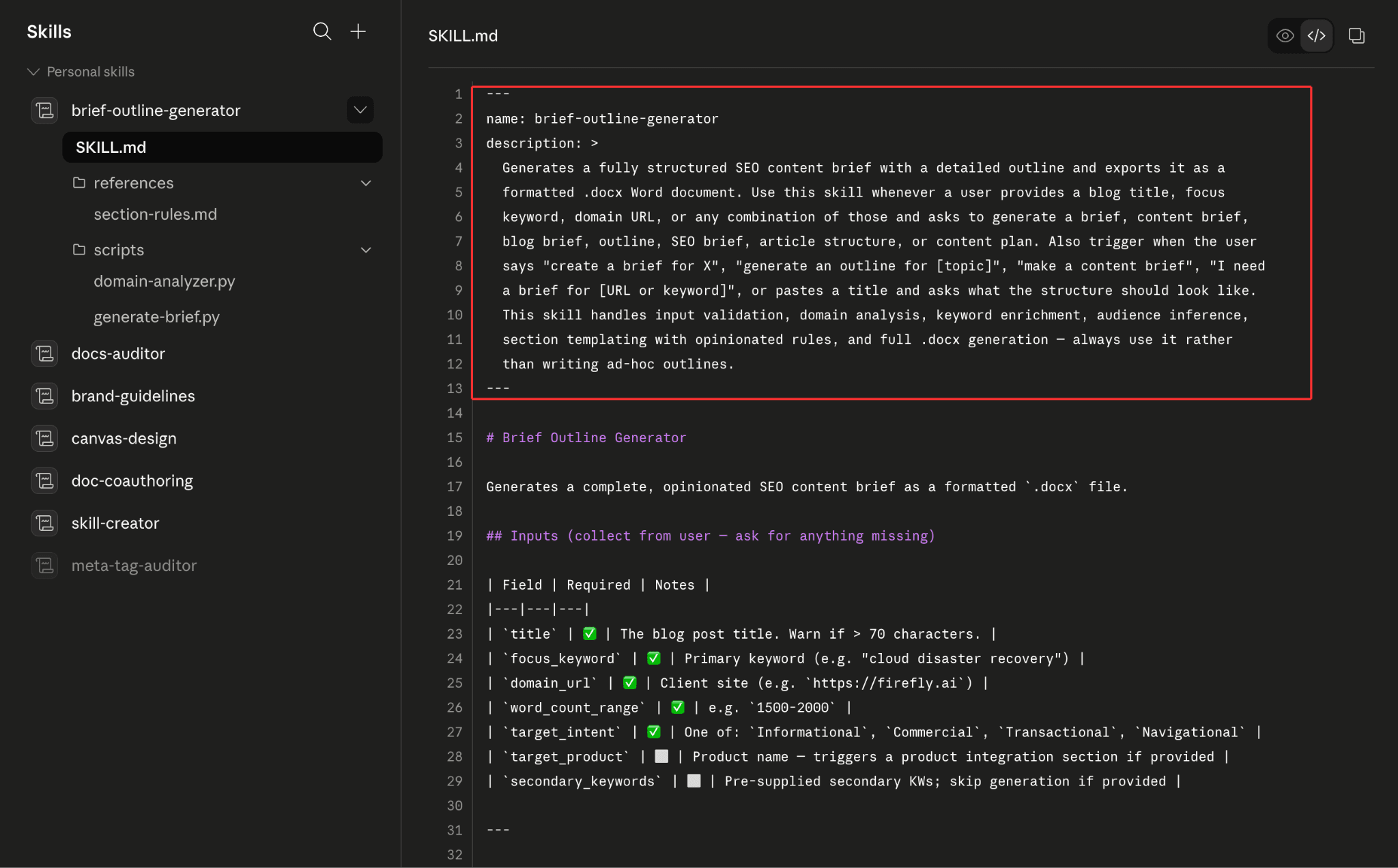Click the `word_count_range` table row text

tap(669, 708)
